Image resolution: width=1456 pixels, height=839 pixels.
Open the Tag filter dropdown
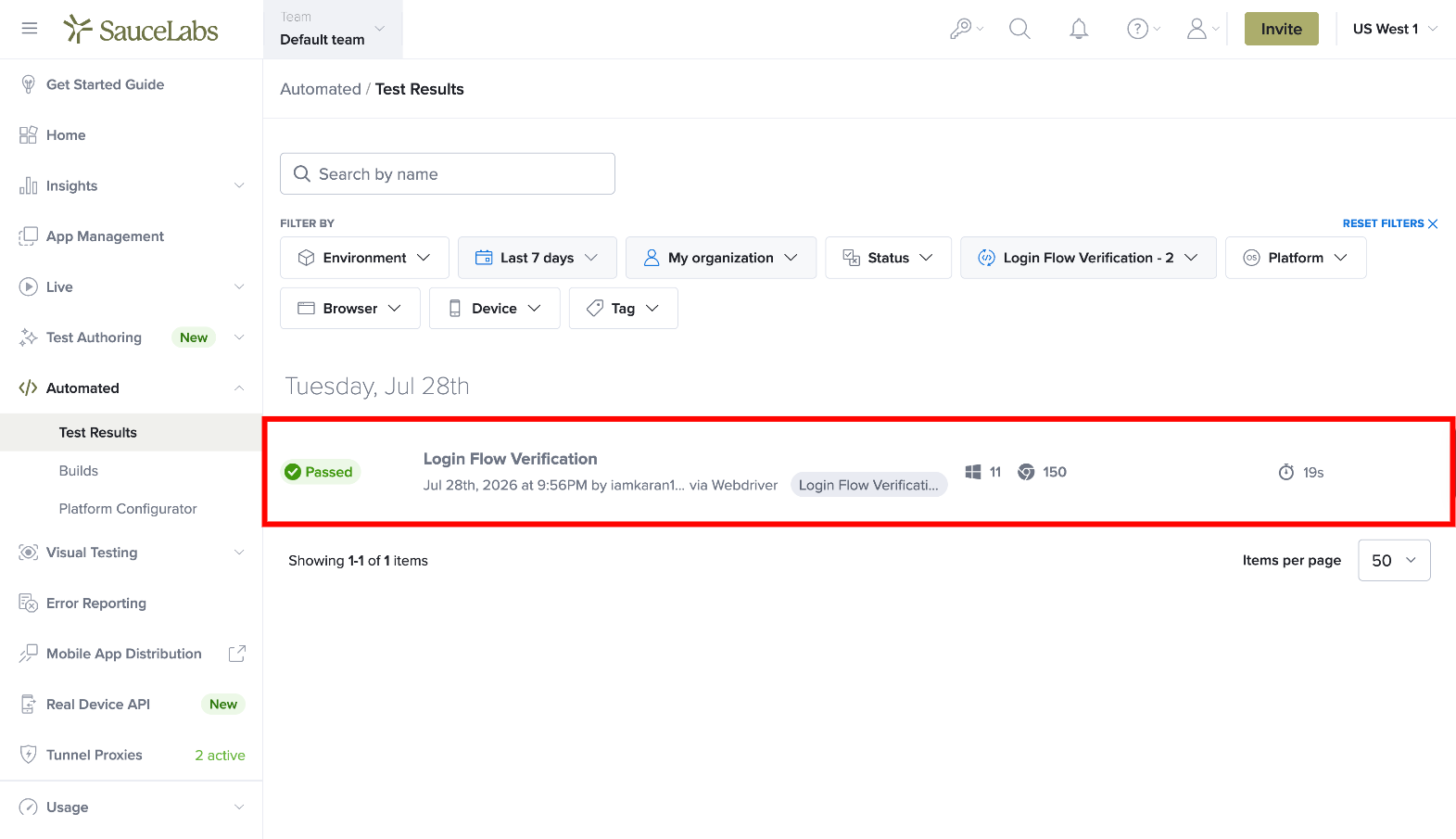tap(624, 309)
